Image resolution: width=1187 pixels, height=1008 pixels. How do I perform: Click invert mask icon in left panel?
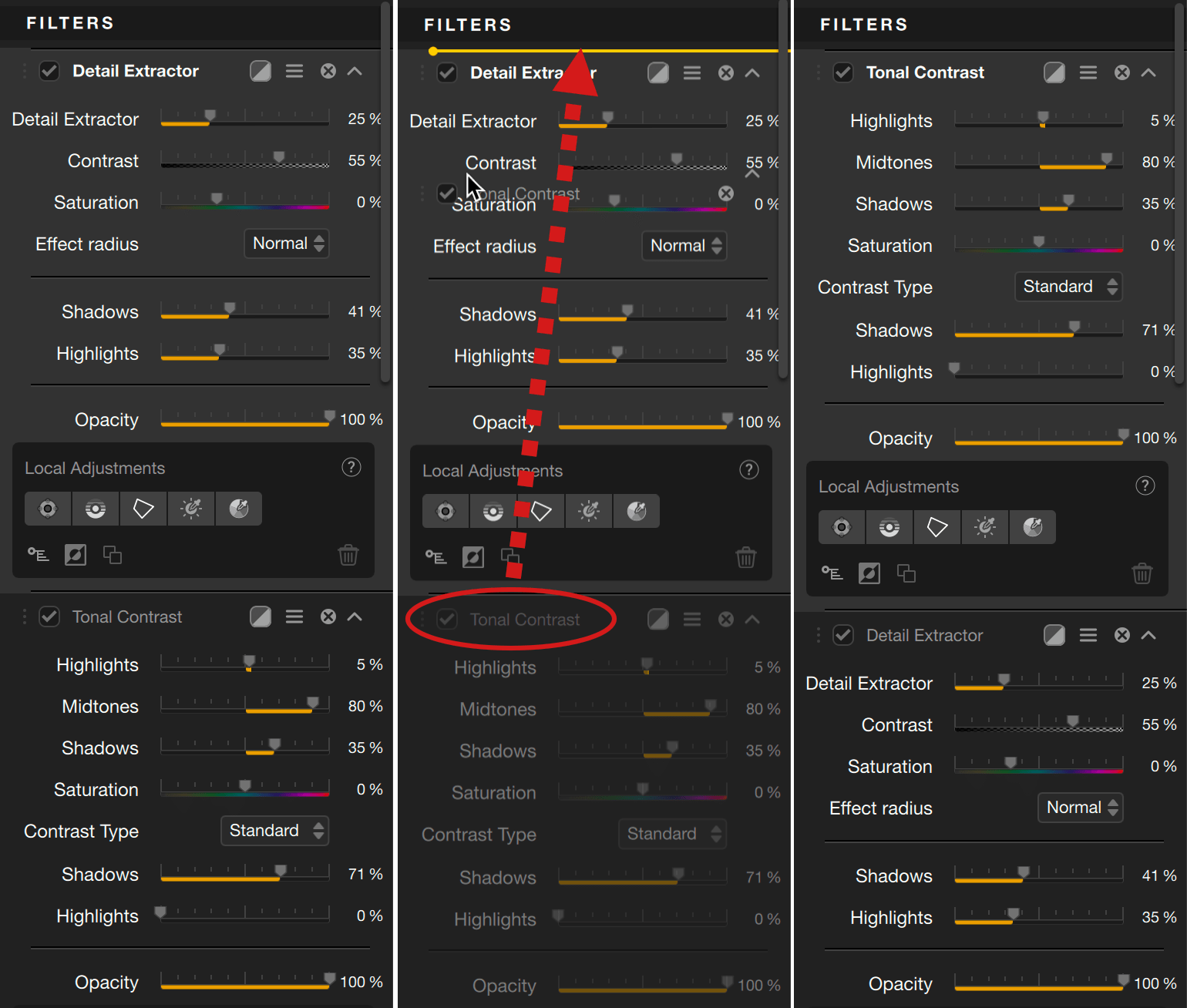pos(76,555)
